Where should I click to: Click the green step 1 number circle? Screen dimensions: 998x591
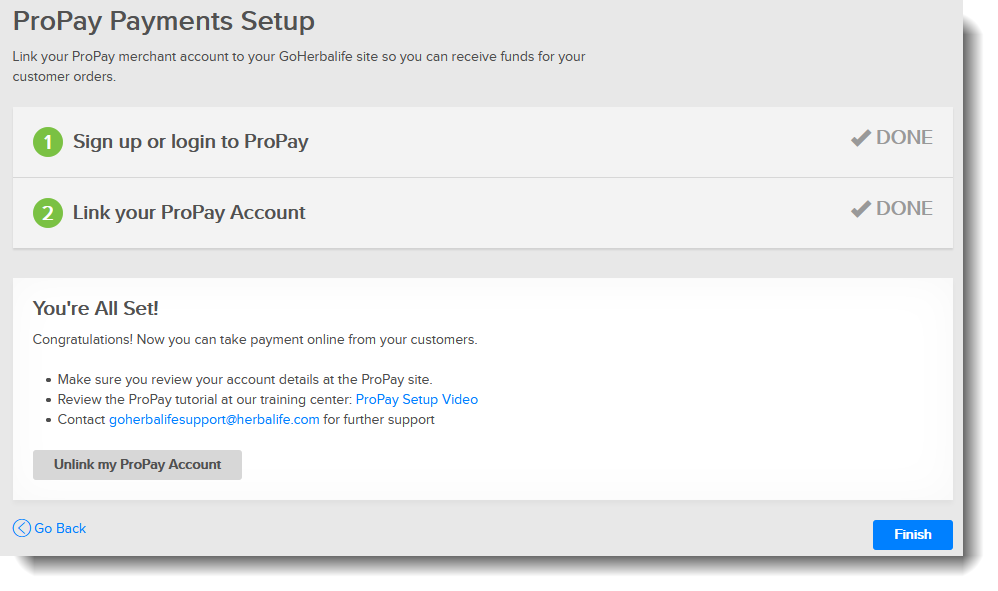(x=47, y=142)
